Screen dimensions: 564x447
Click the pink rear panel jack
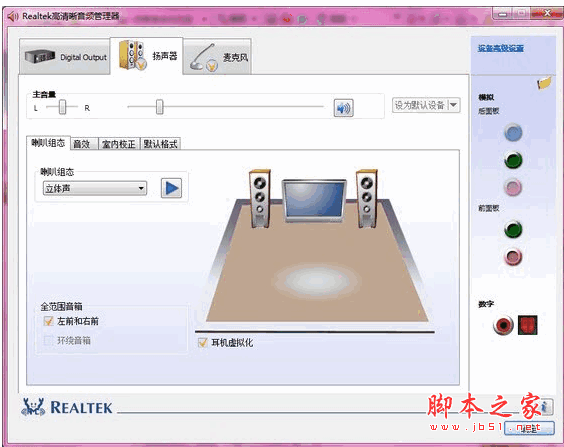click(513, 187)
